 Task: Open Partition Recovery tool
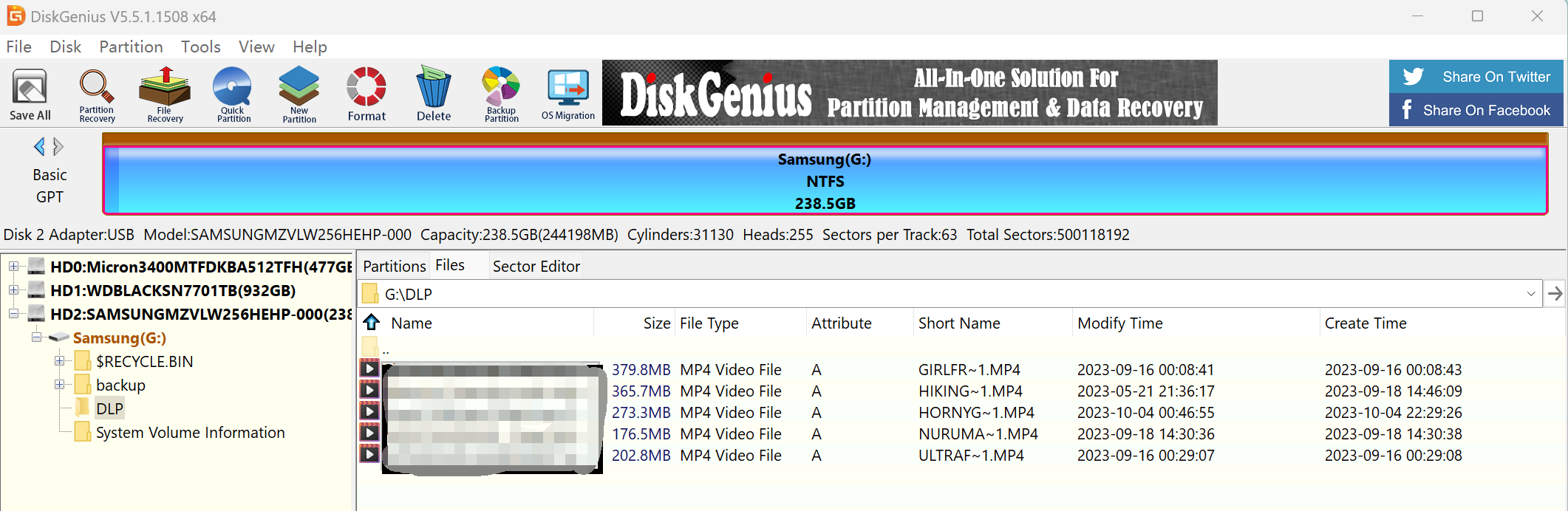[x=97, y=95]
